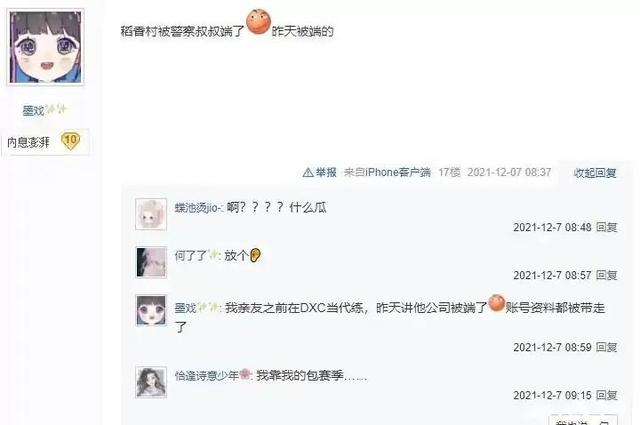This screenshot has width=640, height=425.
Task: Open the large 墨戏 poster avatar
Action: (x=46, y=47)
